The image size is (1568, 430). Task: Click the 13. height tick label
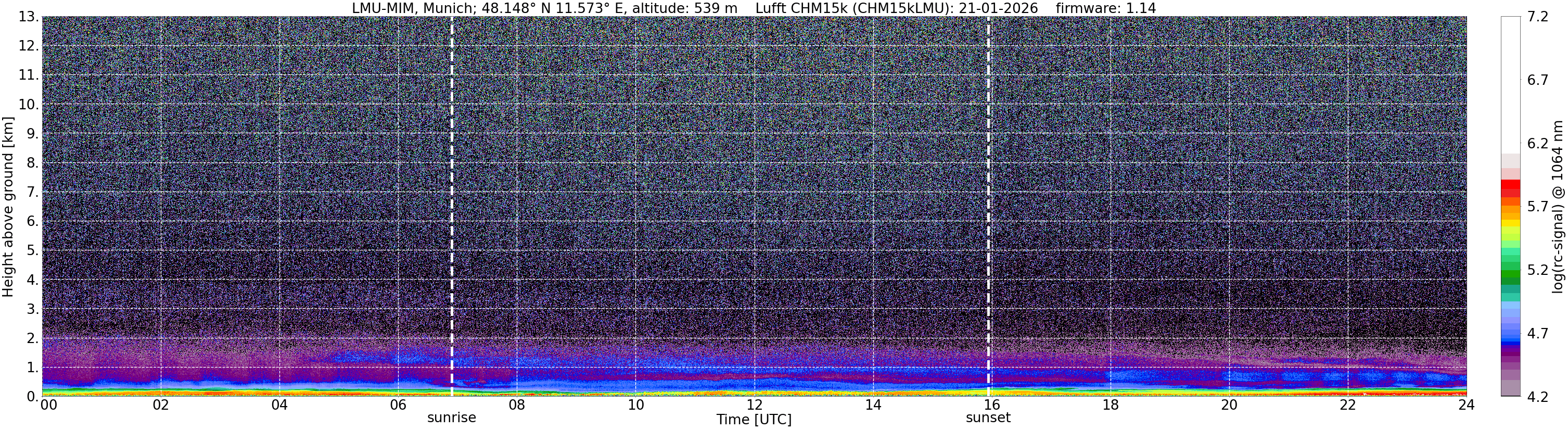29,17
